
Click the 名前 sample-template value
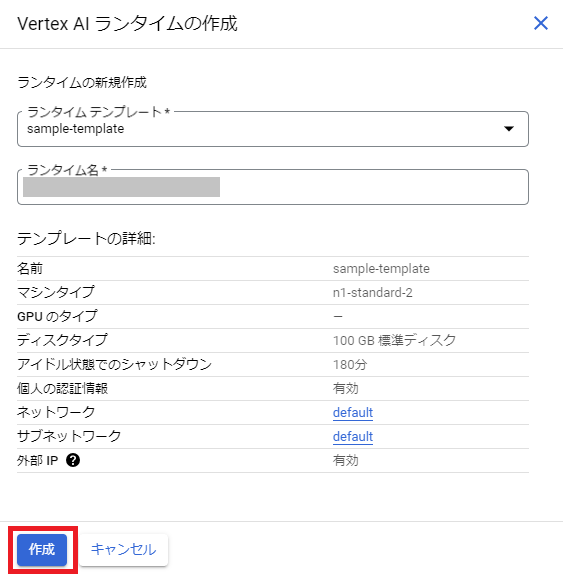point(381,268)
